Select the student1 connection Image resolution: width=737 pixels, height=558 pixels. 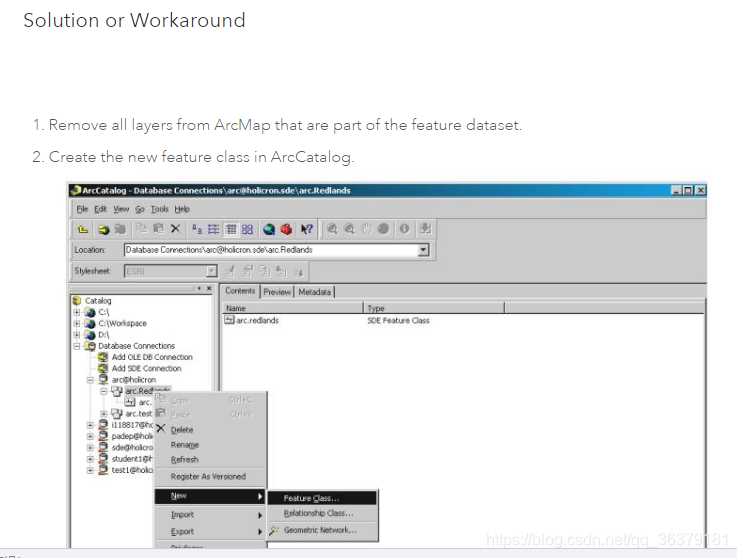[132, 459]
